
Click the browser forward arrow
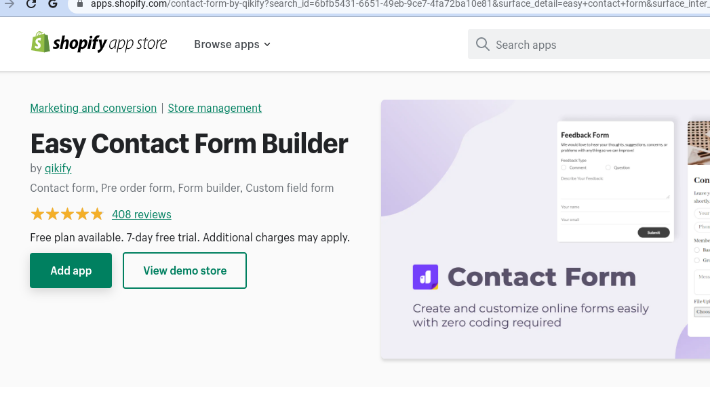point(9,4)
